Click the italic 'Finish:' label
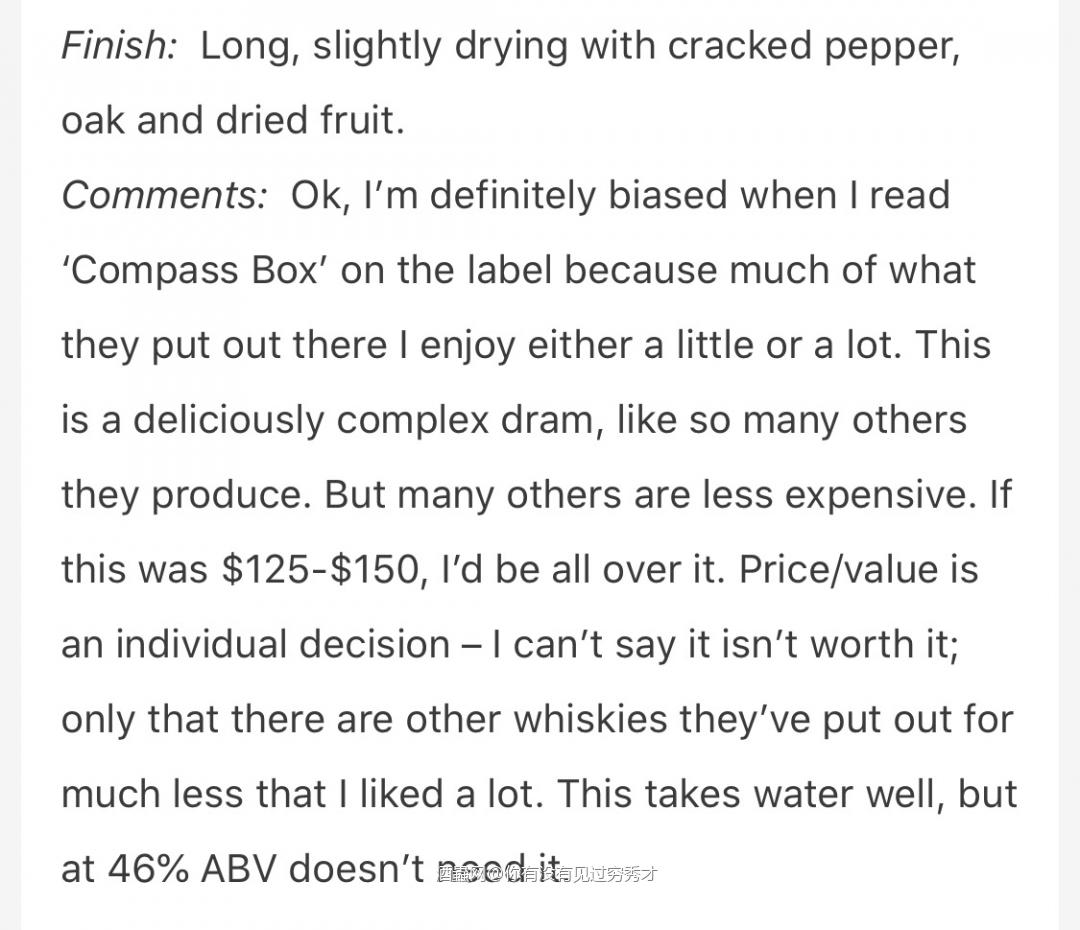The height and width of the screenshot is (930, 1080). pyautogui.click(x=118, y=46)
